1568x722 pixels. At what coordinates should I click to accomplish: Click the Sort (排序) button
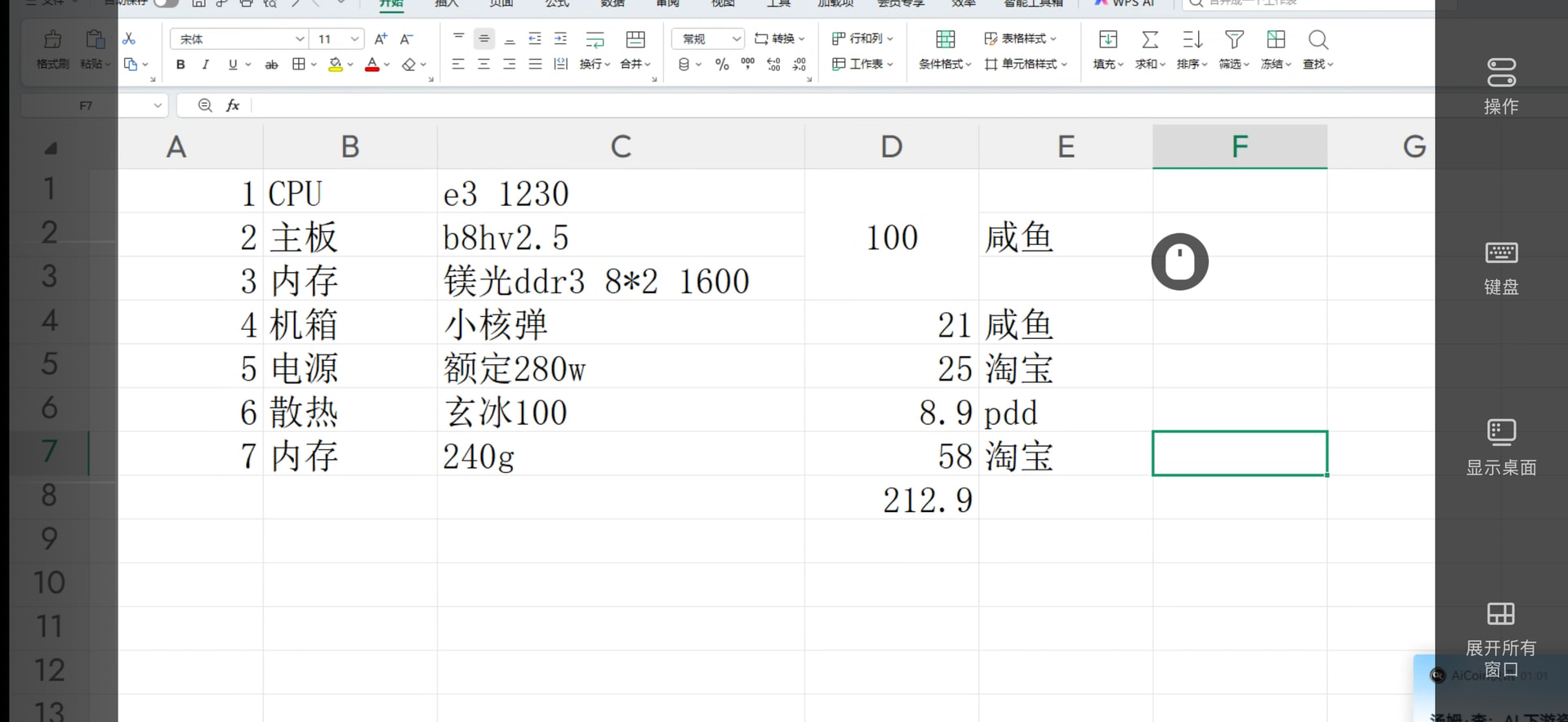tap(1192, 50)
